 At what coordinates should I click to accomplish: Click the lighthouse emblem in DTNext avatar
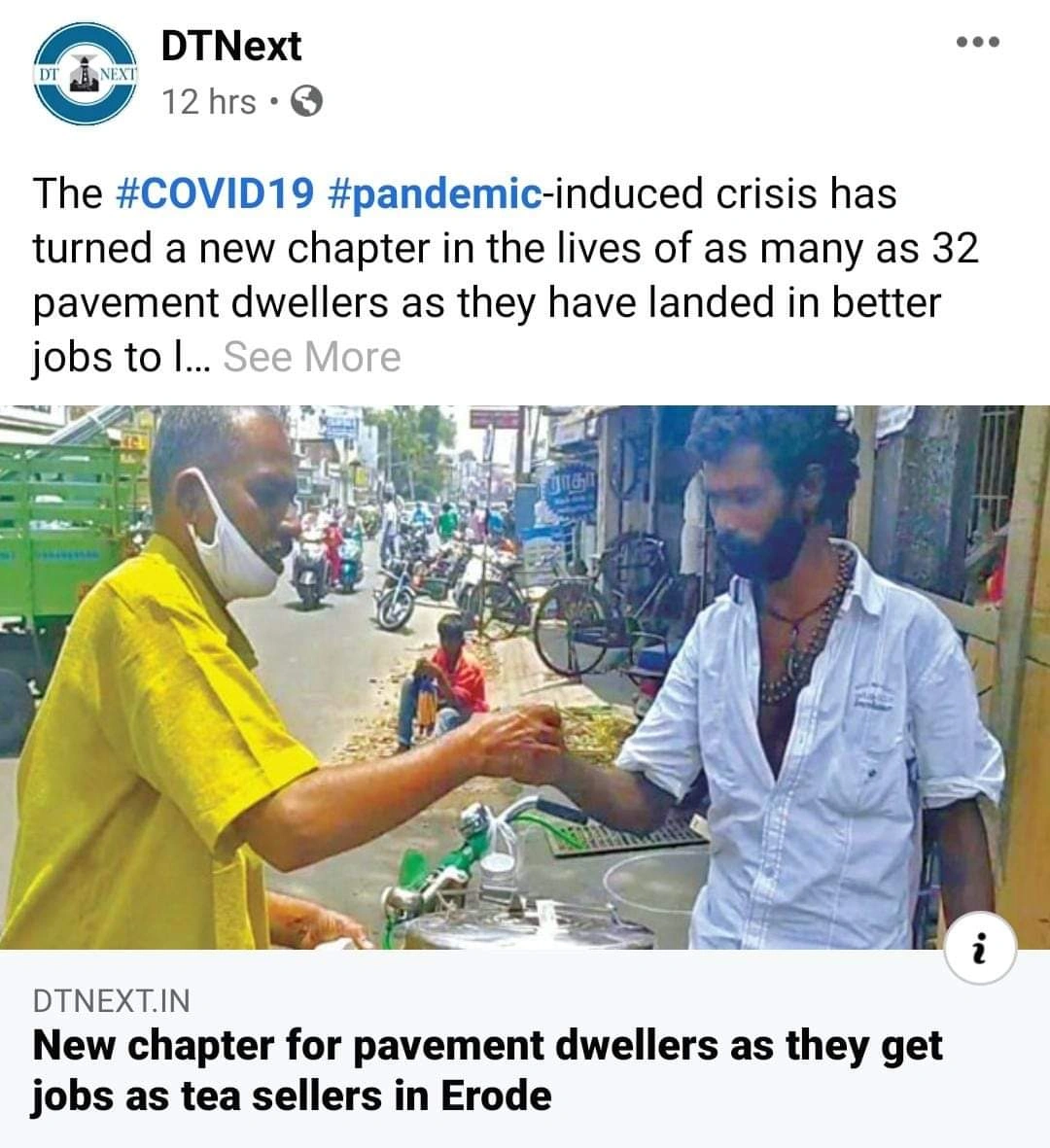[86, 73]
